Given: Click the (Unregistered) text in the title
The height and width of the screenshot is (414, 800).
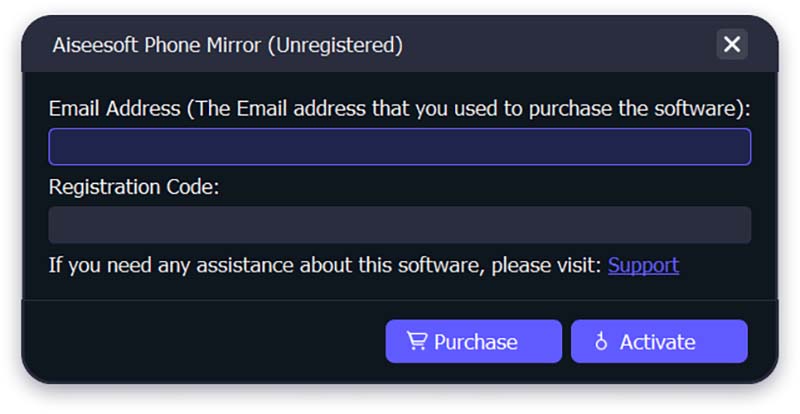Looking at the screenshot, I should [x=335, y=45].
